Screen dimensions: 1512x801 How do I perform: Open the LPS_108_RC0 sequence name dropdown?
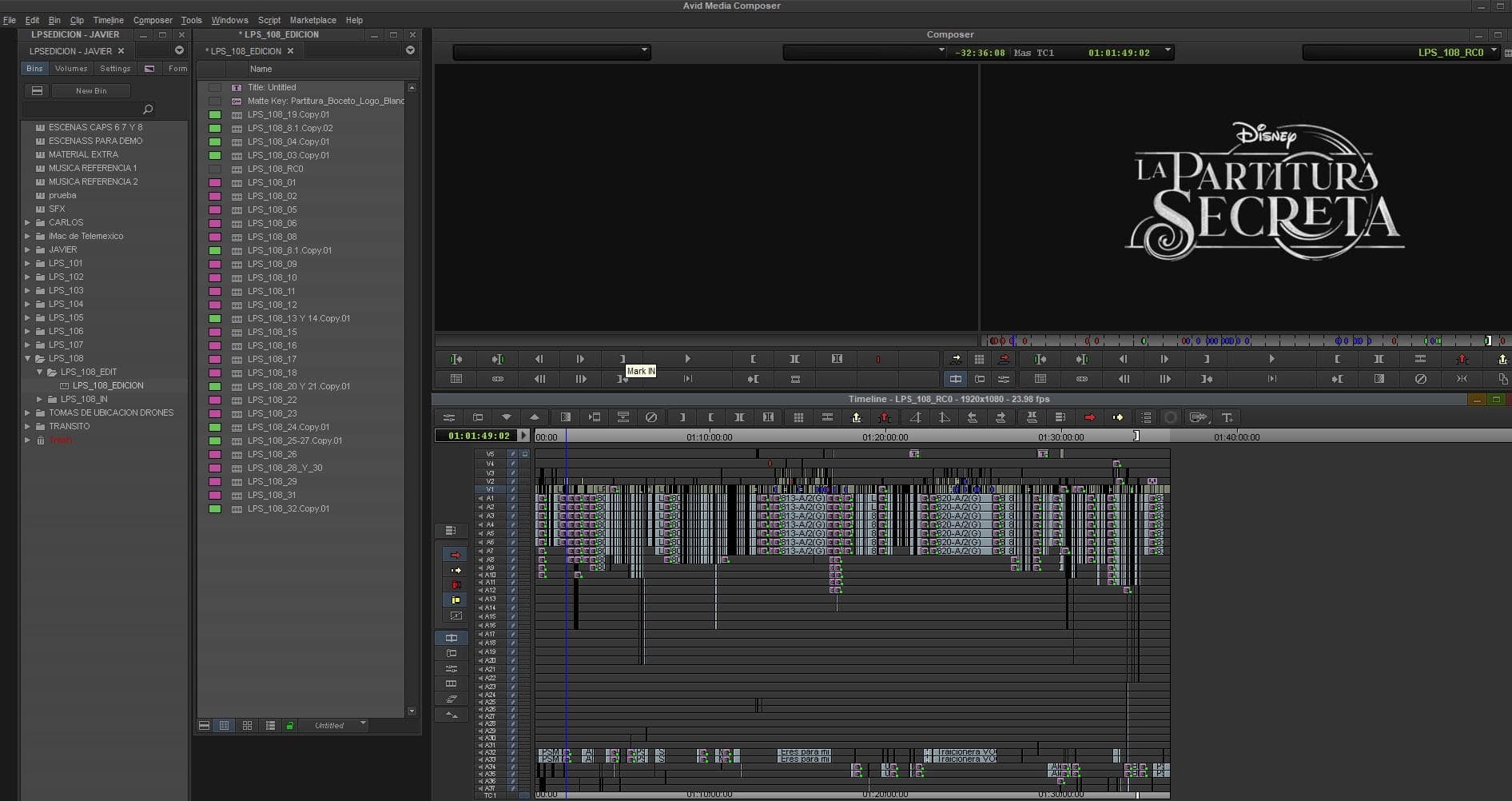point(1494,51)
